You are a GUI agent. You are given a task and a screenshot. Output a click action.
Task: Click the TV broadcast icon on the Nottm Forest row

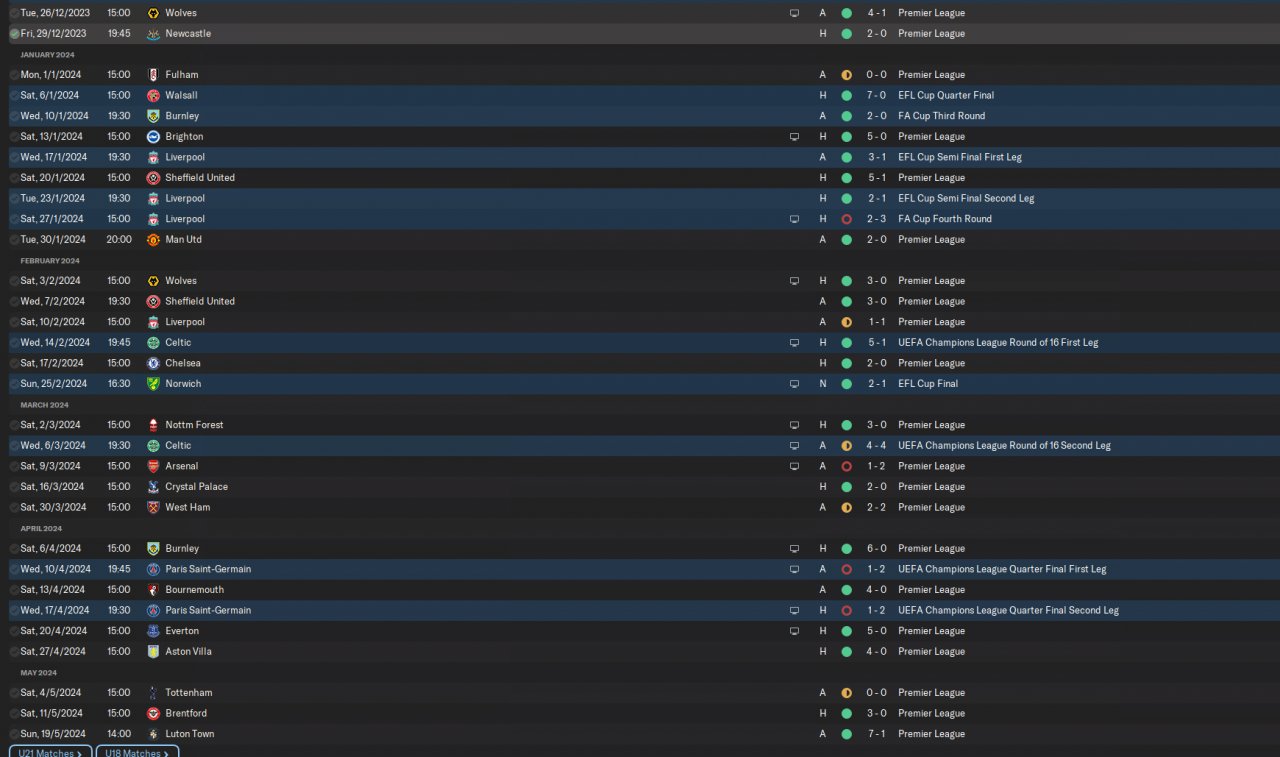coord(794,425)
